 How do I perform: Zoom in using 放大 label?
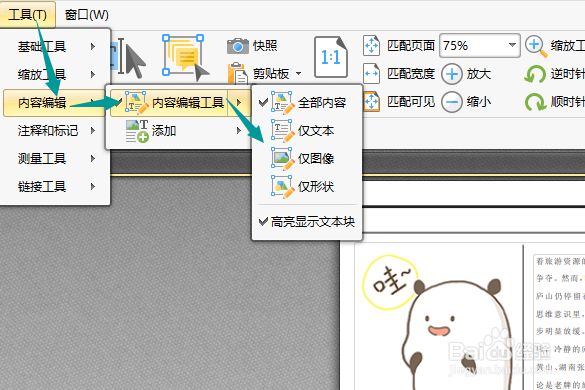click(x=478, y=74)
